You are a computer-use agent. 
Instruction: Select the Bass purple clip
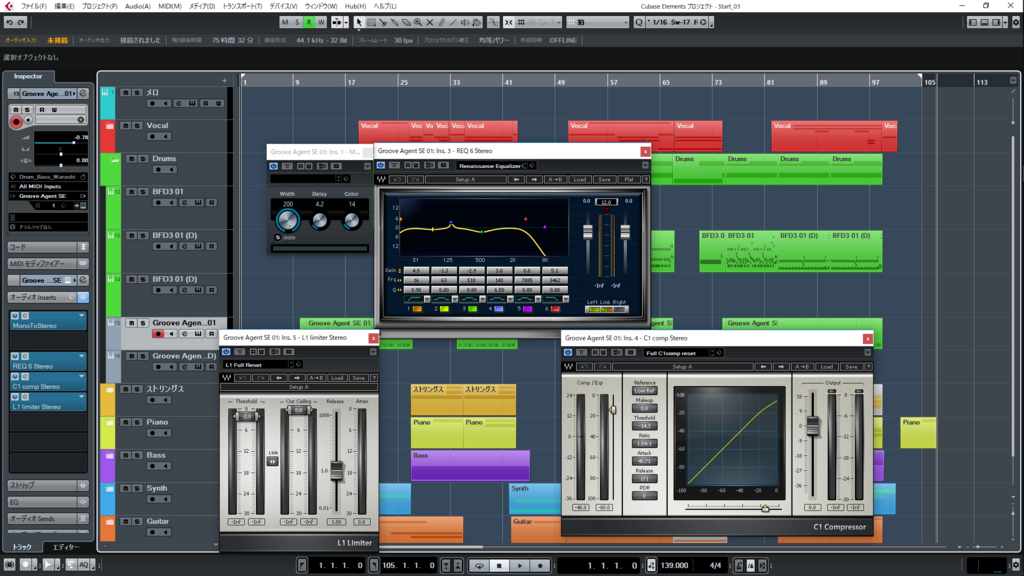[x=470, y=465]
